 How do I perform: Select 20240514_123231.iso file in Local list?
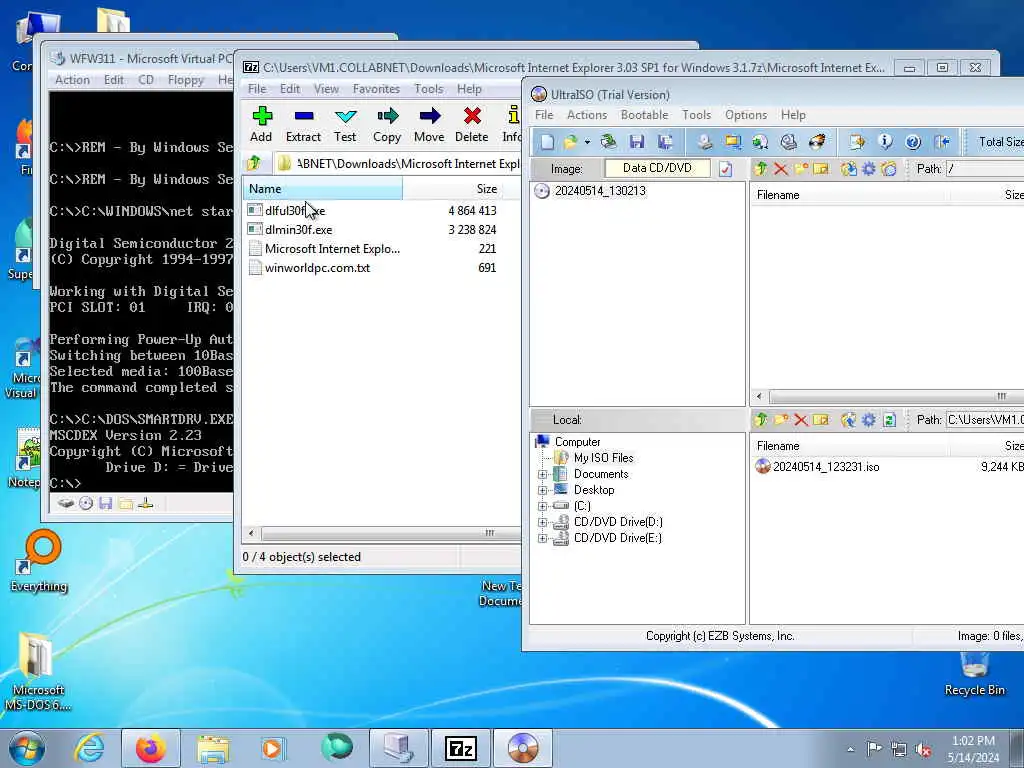click(x=826, y=467)
